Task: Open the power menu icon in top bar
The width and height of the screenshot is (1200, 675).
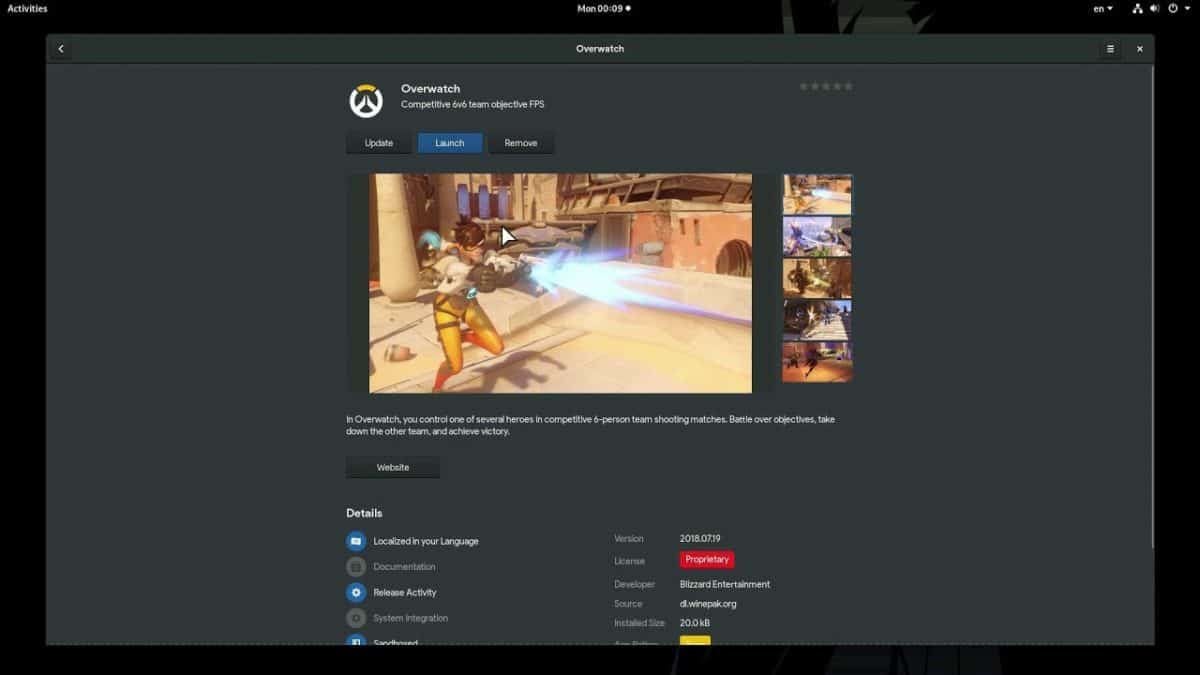Action: (x=1172, y=8)
